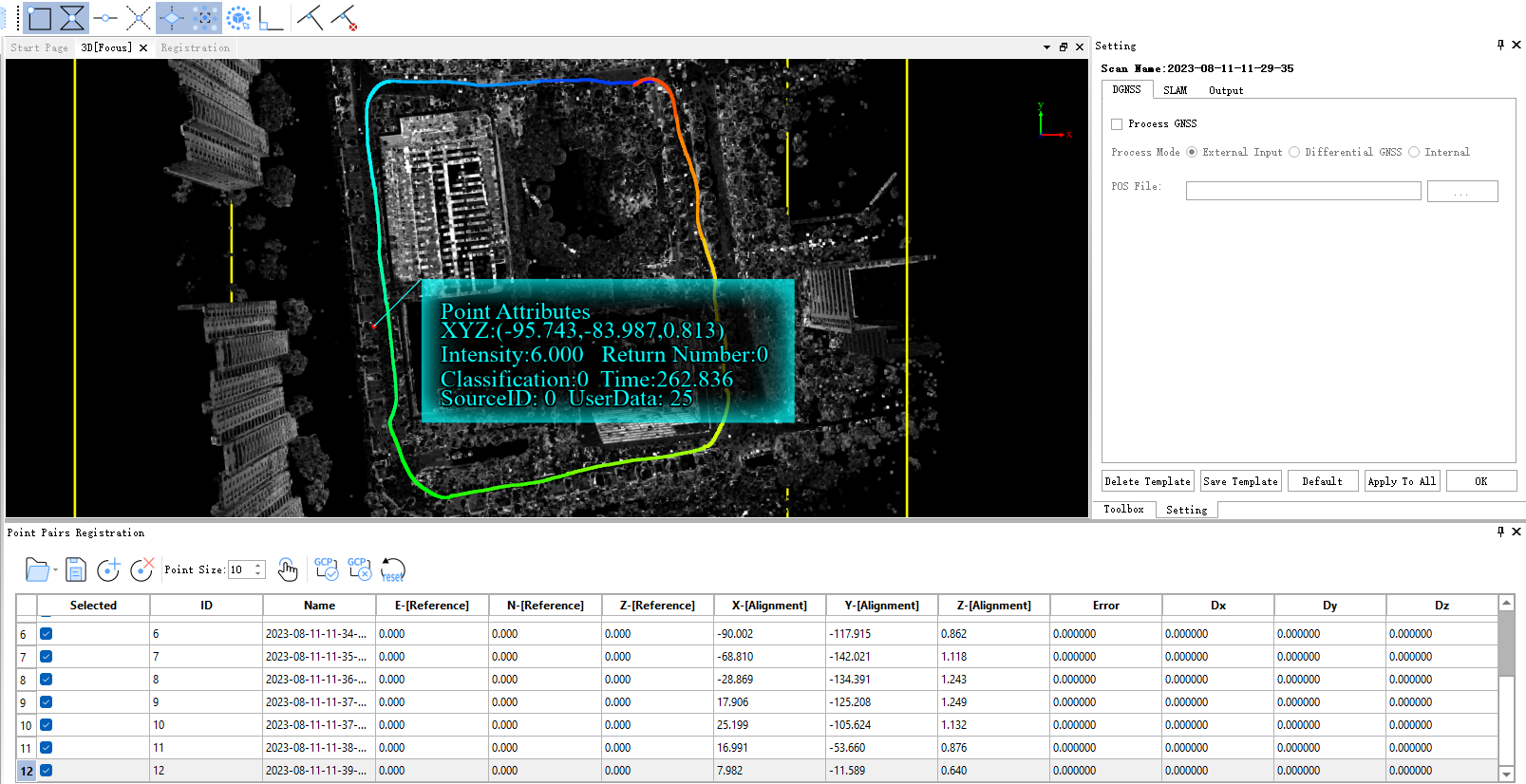This screenshot has width=1526, height=784.
Task: Enable the Process GNSS checkbox
Action: 1117,124
